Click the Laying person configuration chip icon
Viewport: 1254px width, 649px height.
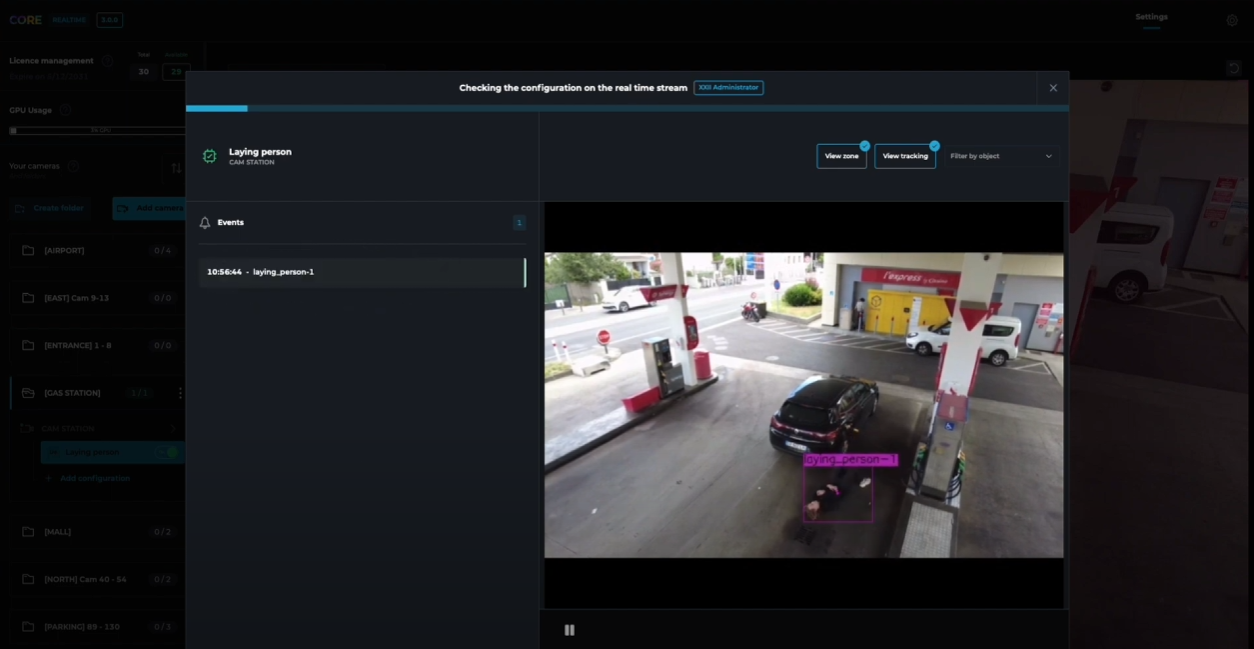[209, 156]
